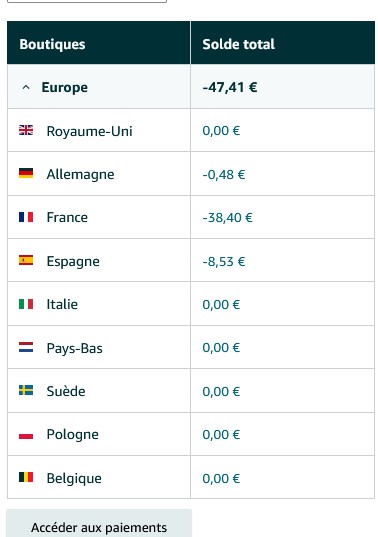
Task: Open the Allemagne balance -0,48 €
Action: click(x=224, y=174)
